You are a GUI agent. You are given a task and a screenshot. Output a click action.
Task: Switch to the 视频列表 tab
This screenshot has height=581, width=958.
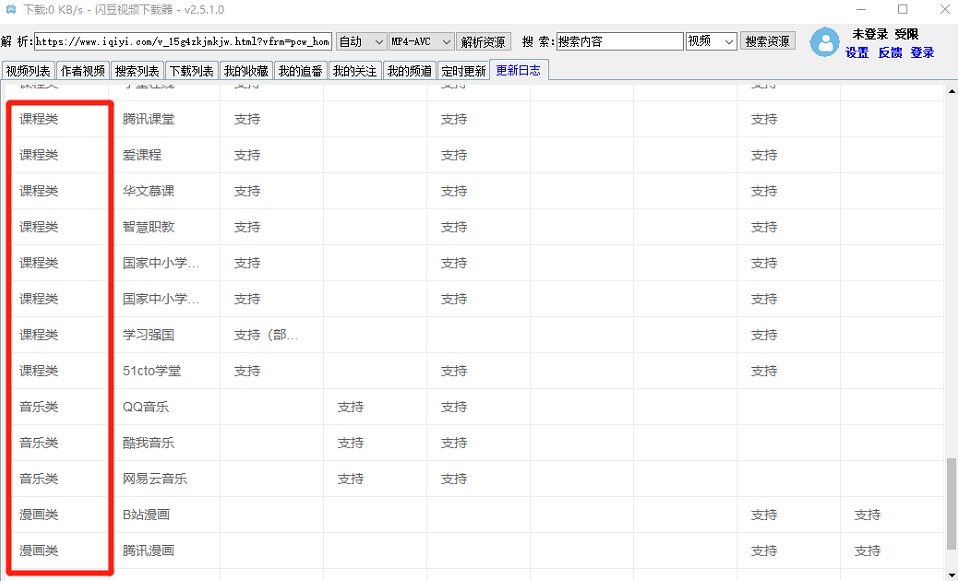coord(28,71)
